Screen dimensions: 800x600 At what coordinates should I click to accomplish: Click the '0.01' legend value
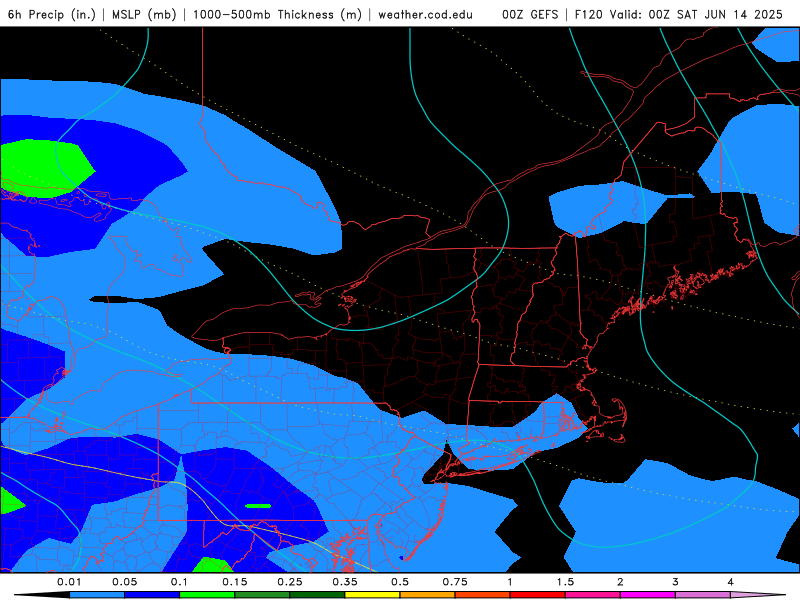(69, 582)
